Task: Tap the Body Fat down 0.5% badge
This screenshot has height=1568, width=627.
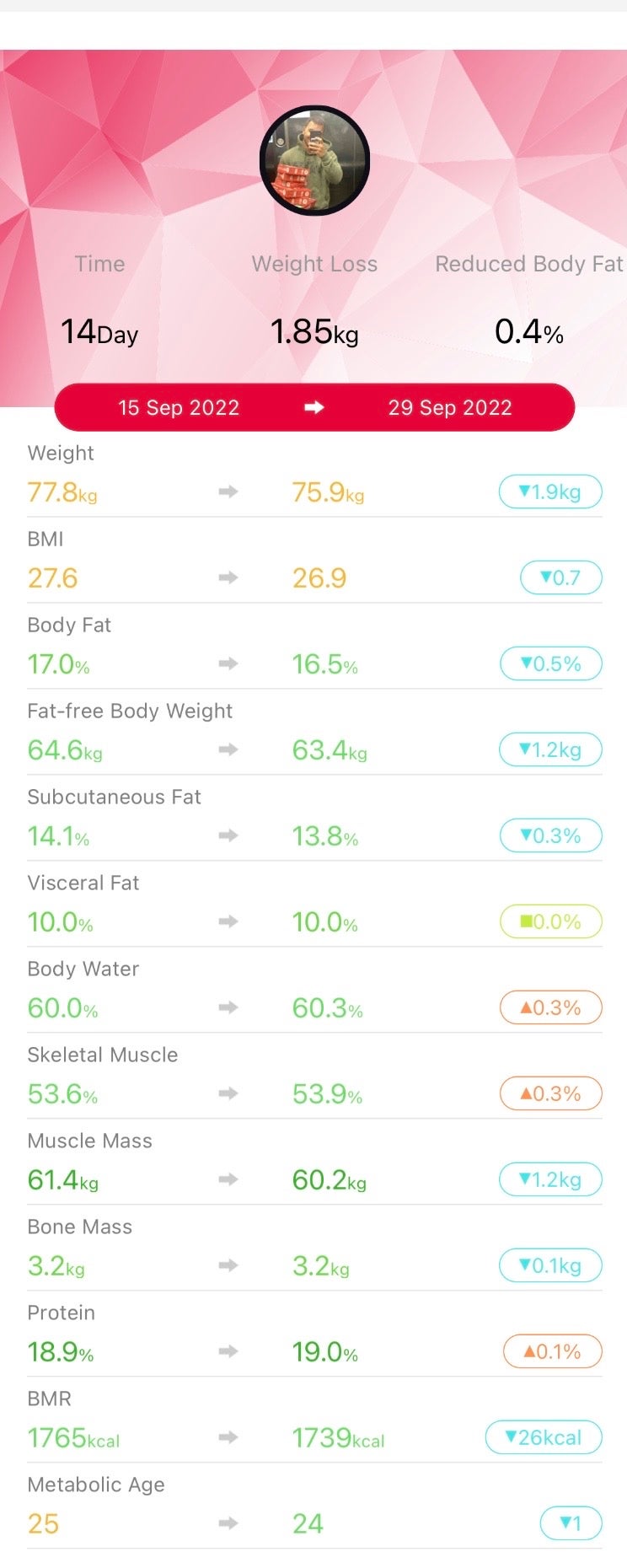Action: pyautogui.click(x=551, y=663)
